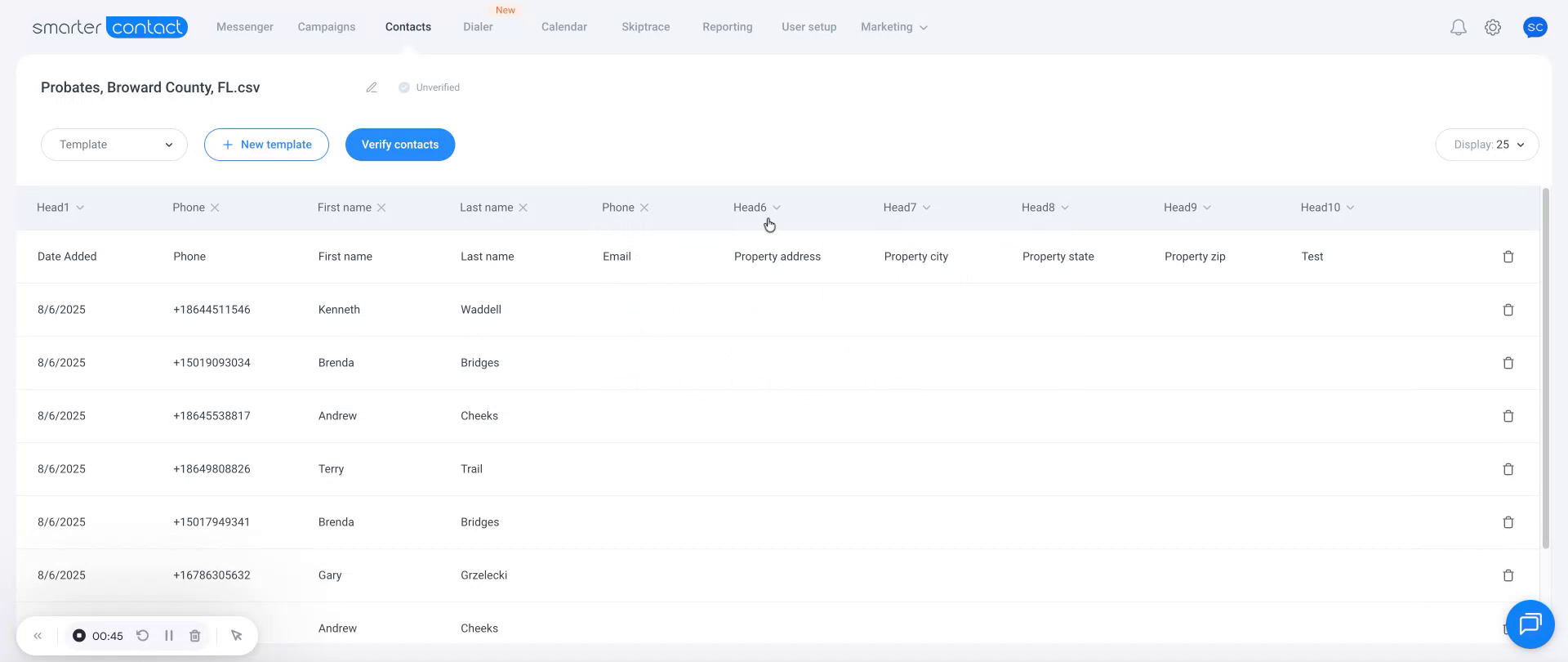
Task: Click the Unverified status check icon
Action: tap(403, 87)
